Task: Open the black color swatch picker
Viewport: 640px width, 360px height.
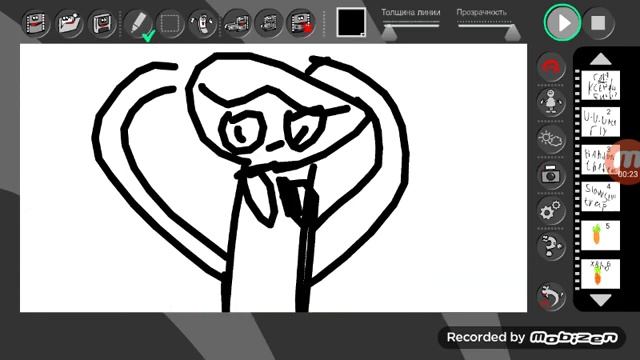Action: click(x=351, y=22)
